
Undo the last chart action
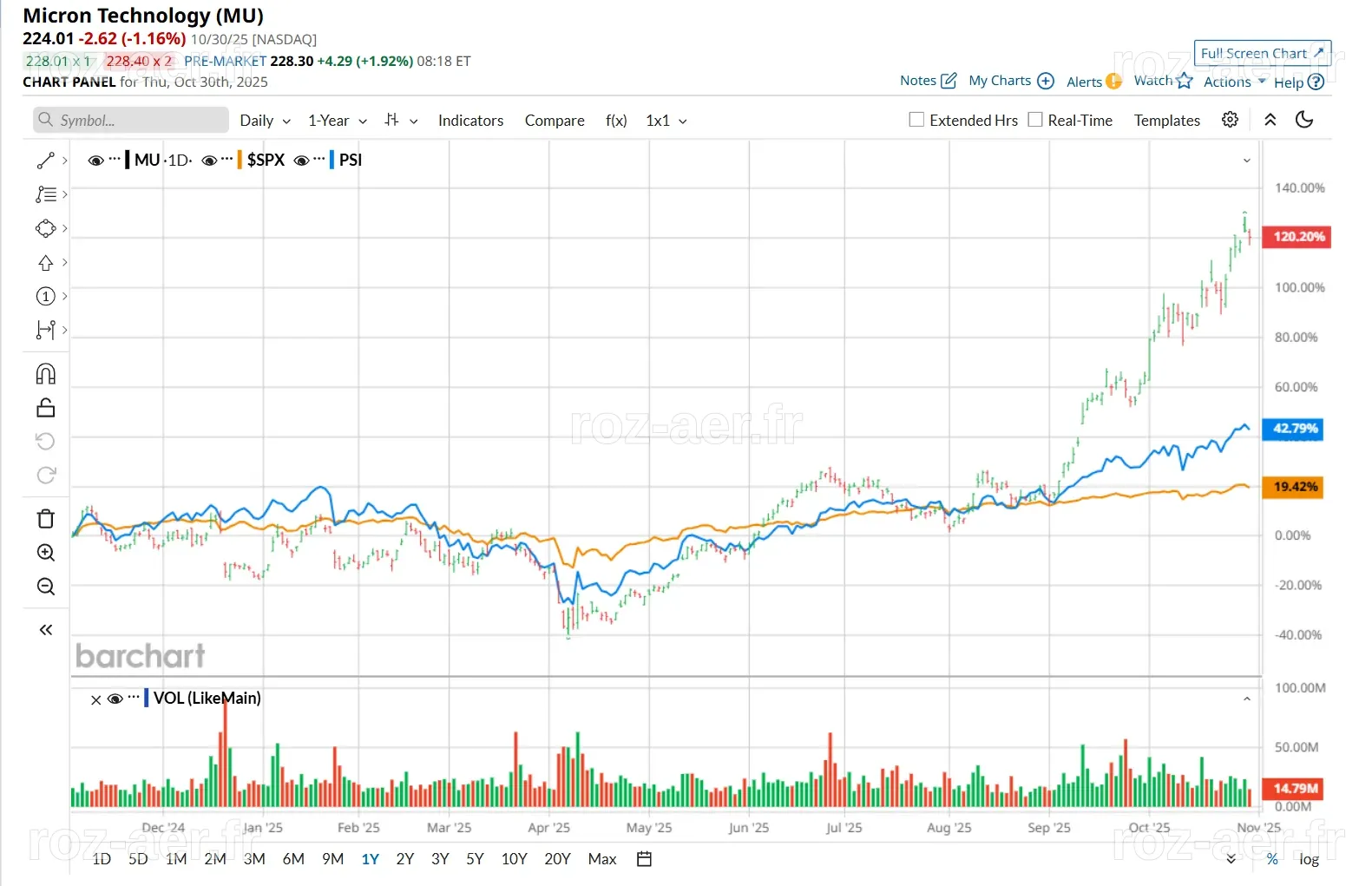click(46, 442)
